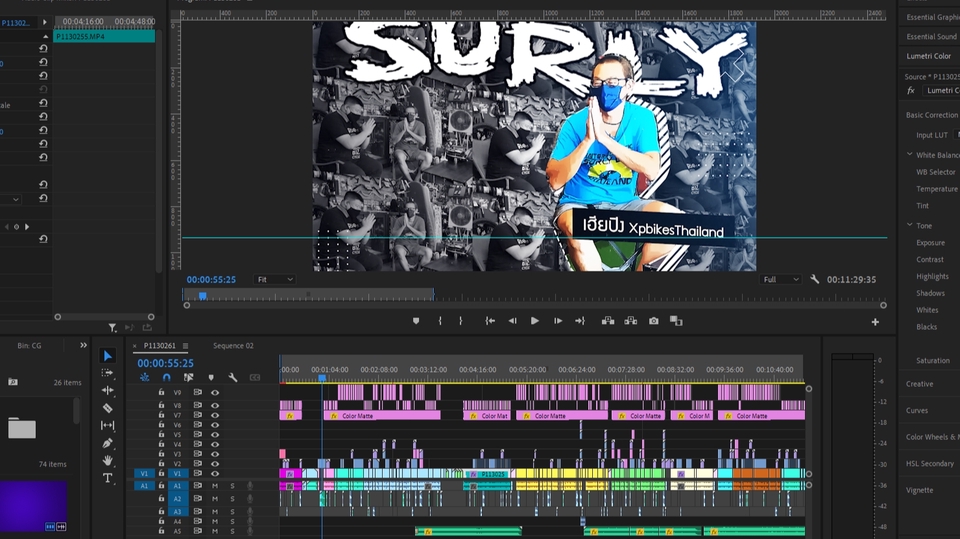
Task: Open the Bin: CG tab
Action: coord(29,346)
